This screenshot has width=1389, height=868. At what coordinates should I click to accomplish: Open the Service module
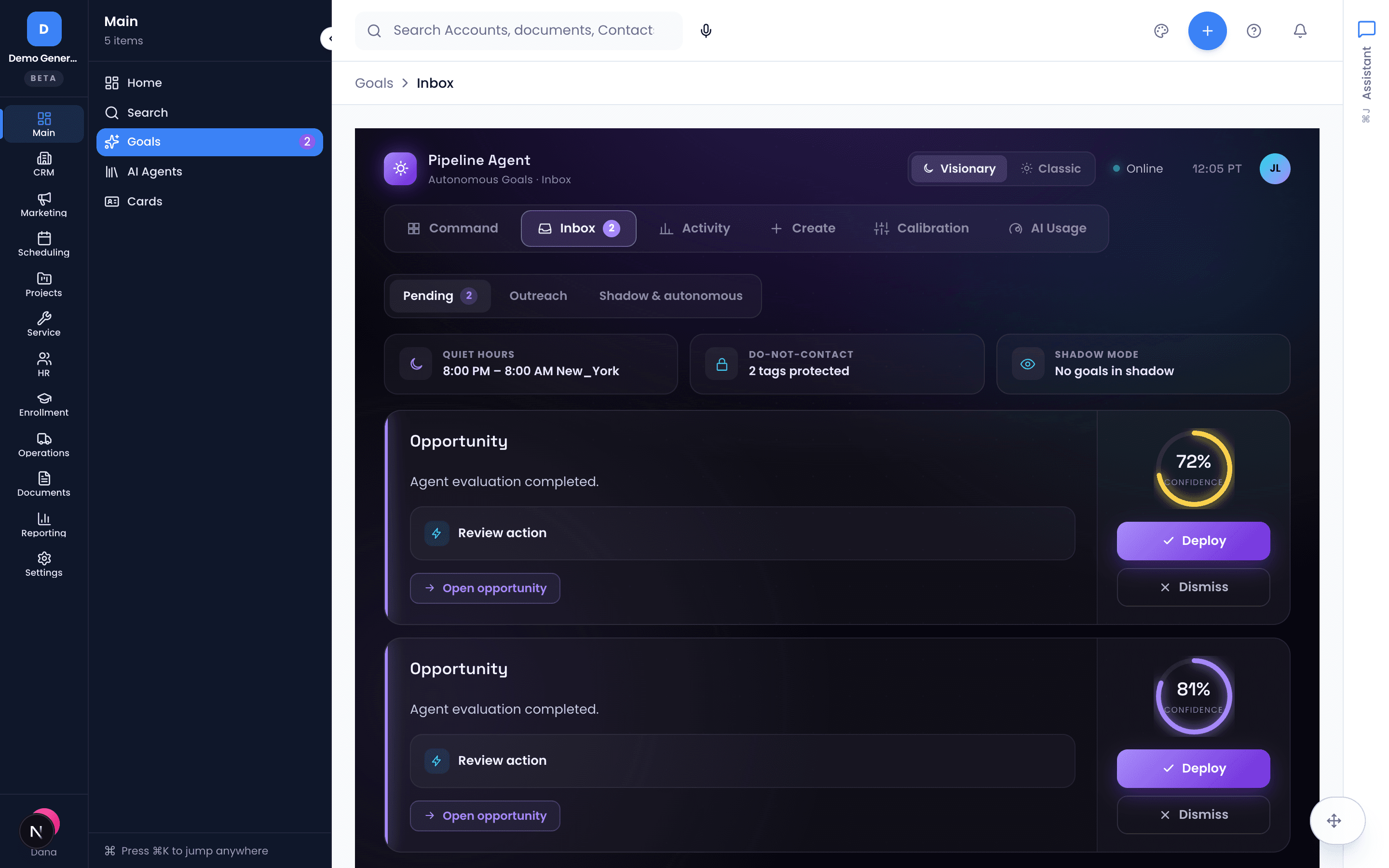(43, 325)
